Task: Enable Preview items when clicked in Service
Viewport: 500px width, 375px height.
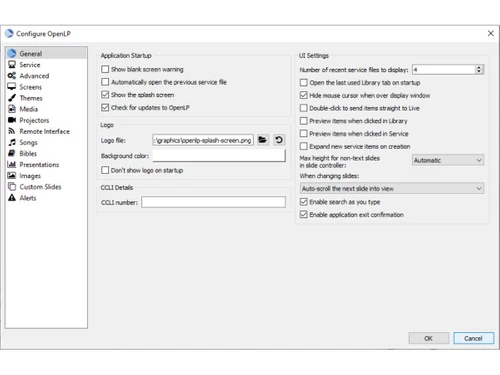Action: point(304,134)
